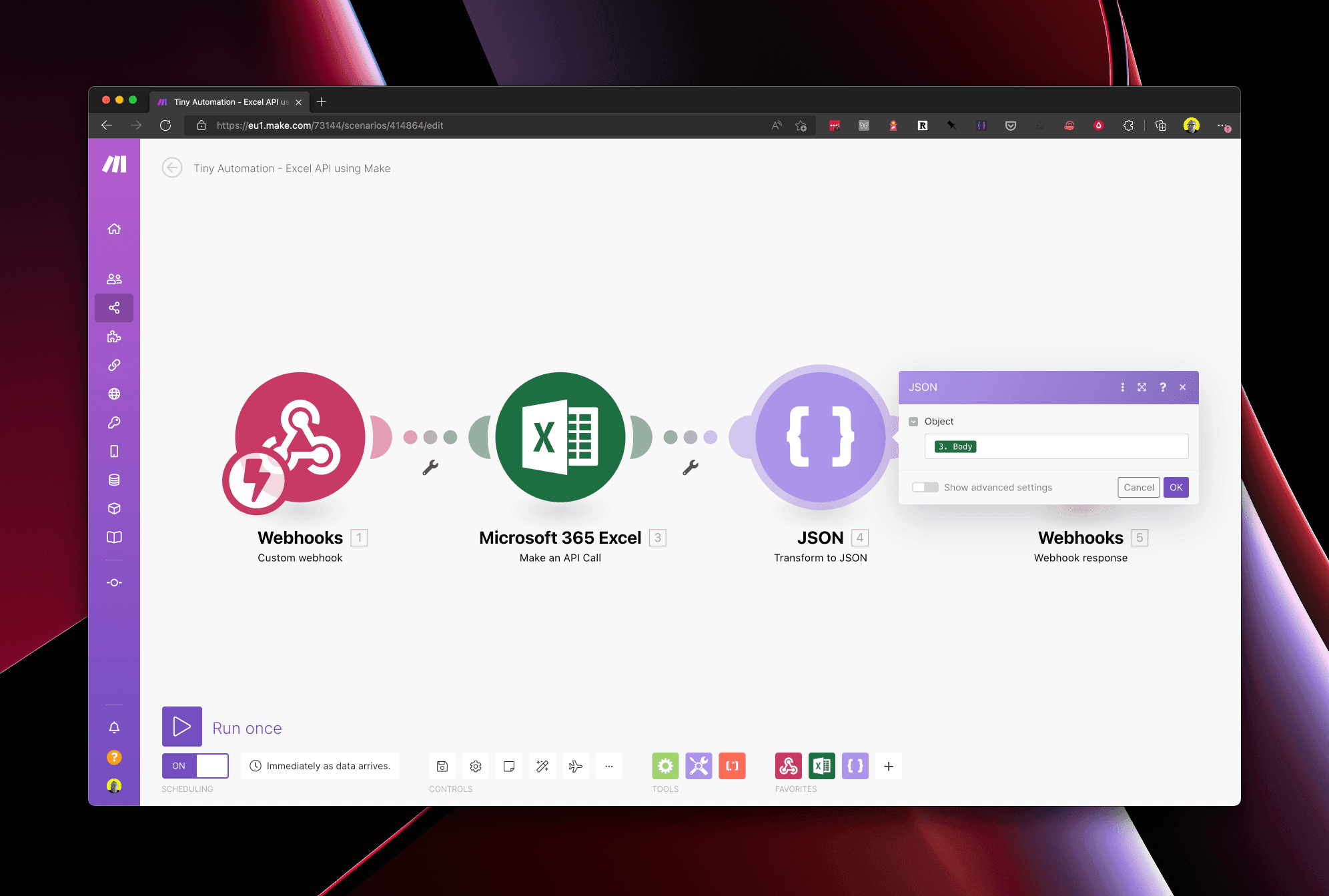Click the instant trigger lightning badge
1329x896 pixels.
(x=256, y=482)
